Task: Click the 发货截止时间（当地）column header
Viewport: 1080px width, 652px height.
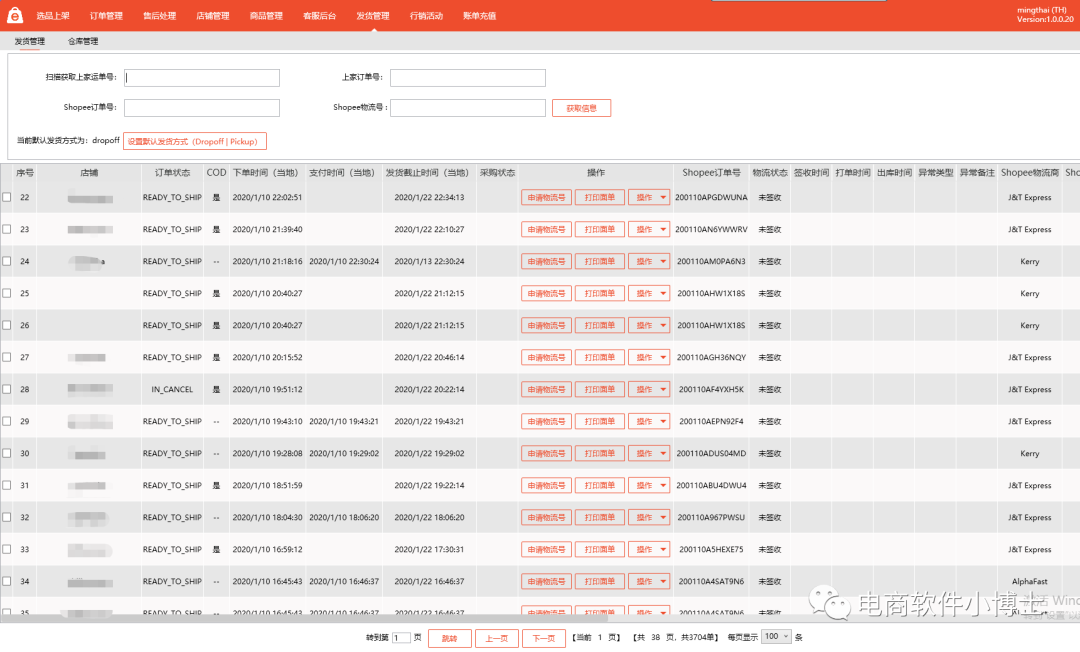Action: click(428, 173)
